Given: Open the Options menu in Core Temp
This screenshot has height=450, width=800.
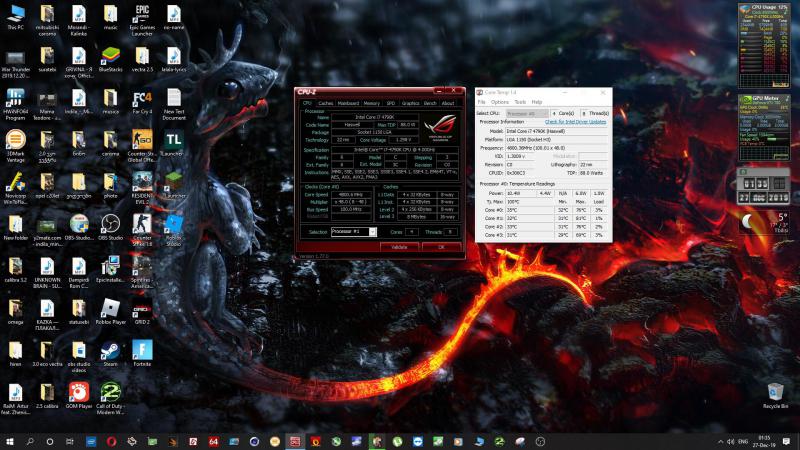Looking at the screenshot, I should click(x=499, y=102).
